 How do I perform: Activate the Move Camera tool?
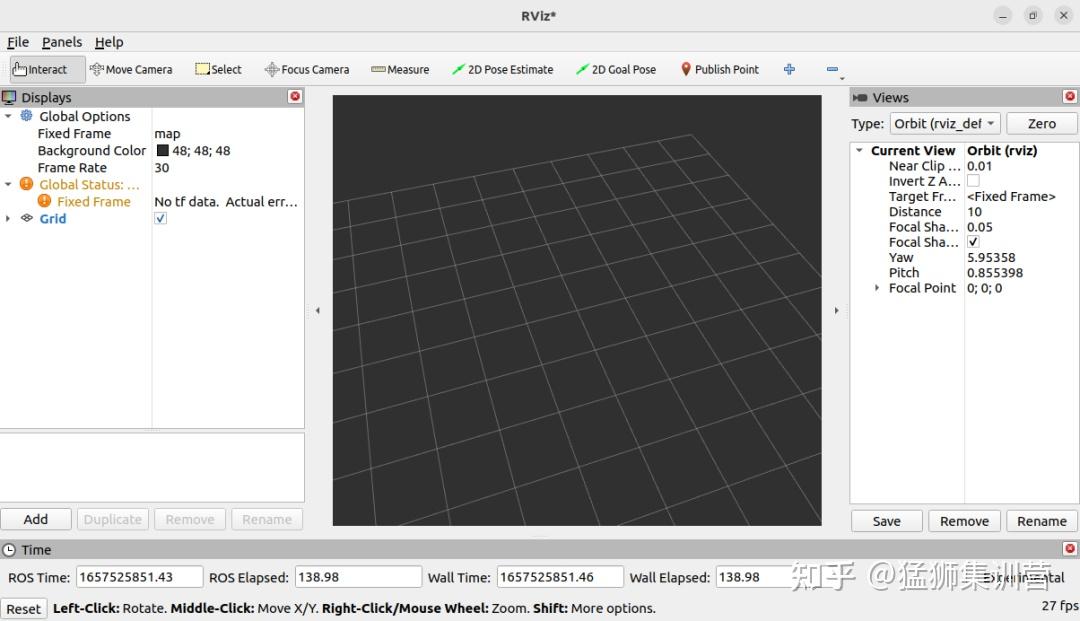point(131,69)
